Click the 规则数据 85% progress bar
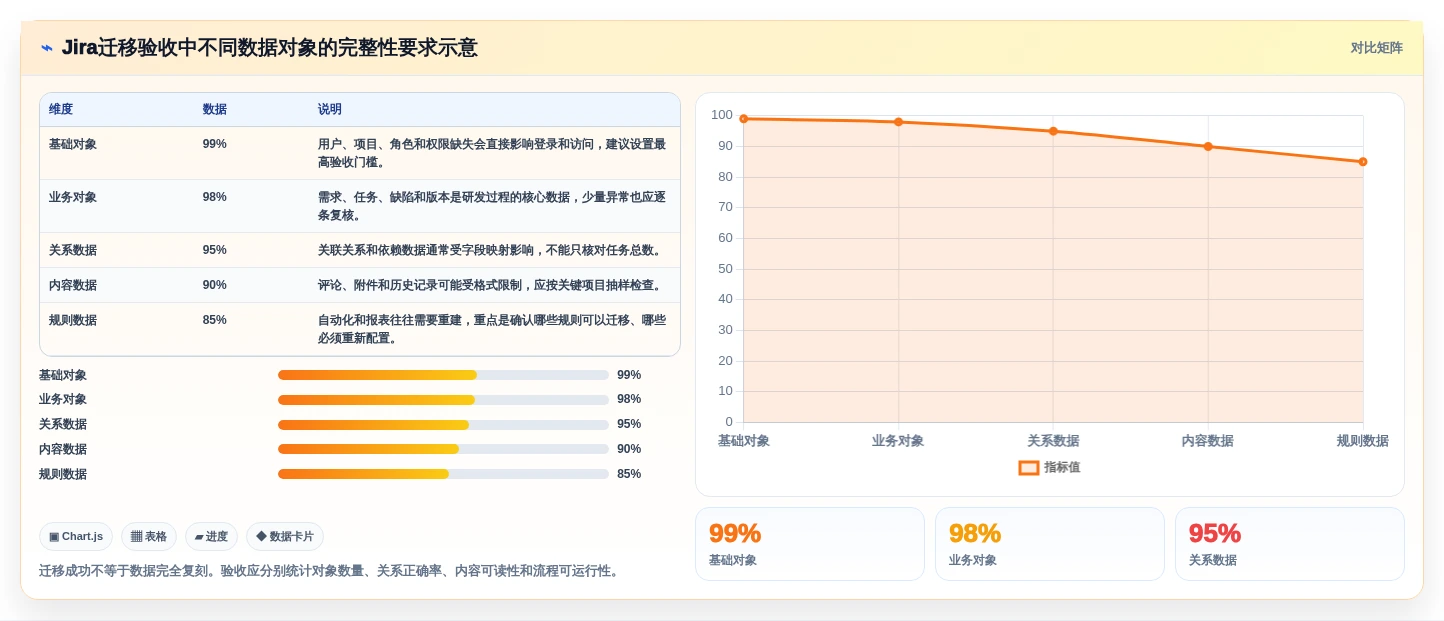The width and height of the screenshot is (1444, 621). pyautogui.click(x=443, y=474)
